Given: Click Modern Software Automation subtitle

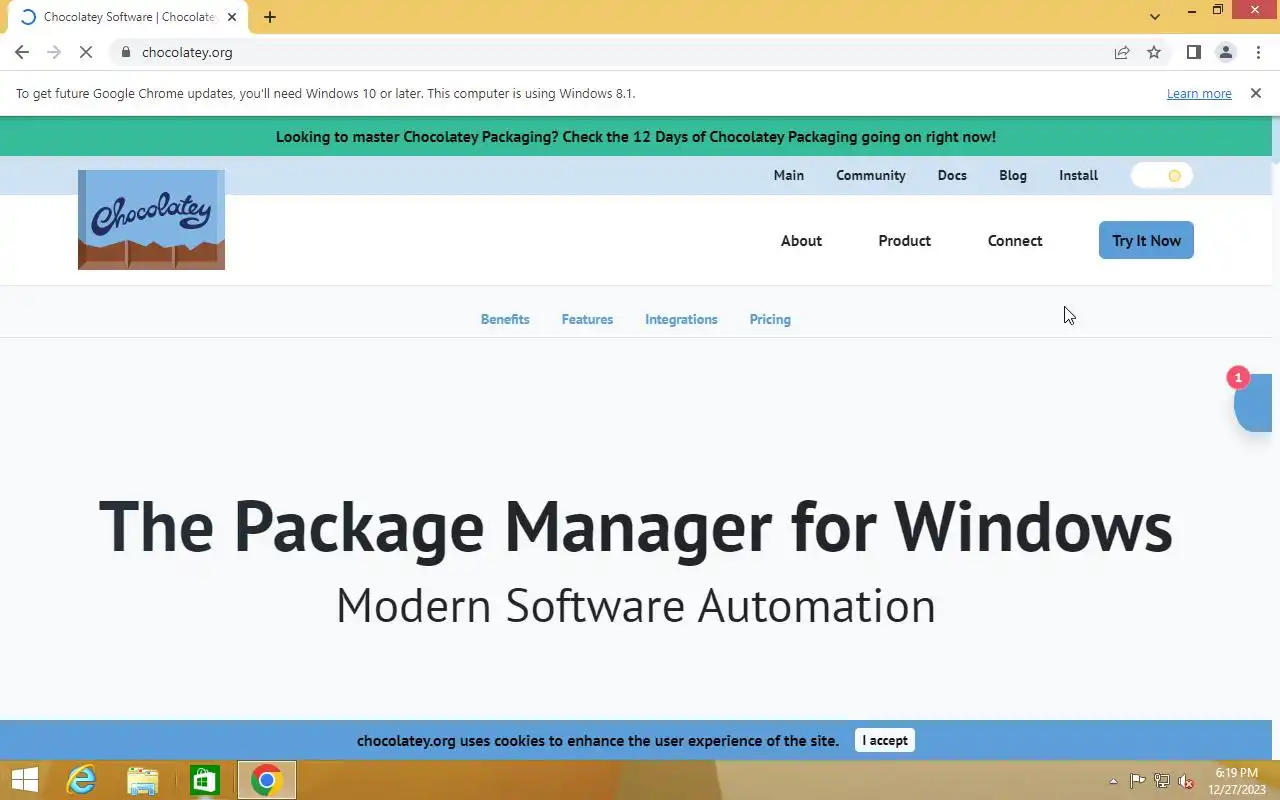Looking at the screenshot, I should click(636, 606).
